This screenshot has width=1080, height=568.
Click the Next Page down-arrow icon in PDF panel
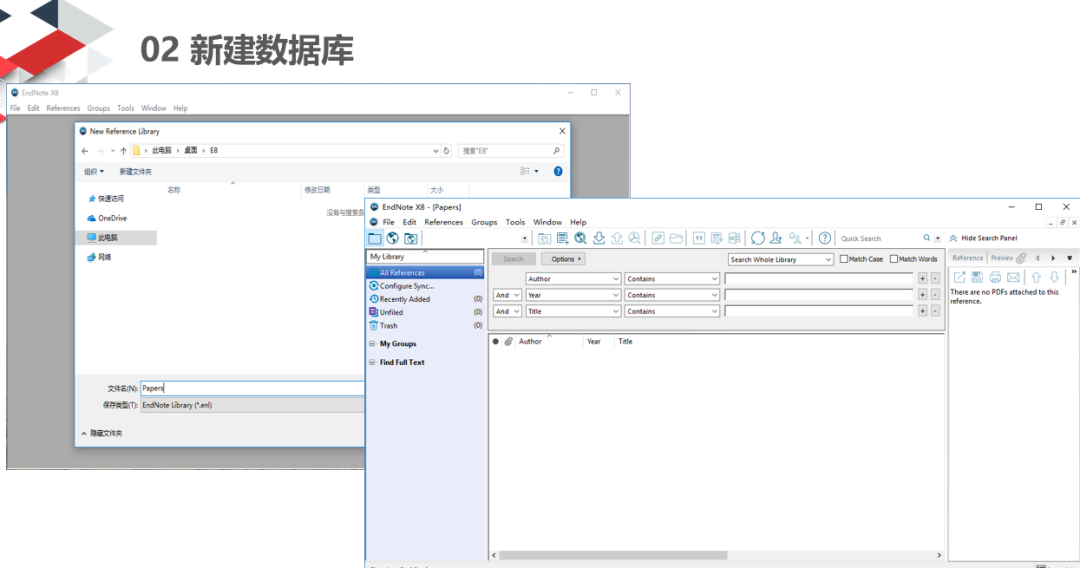[x=1054, y=277]
